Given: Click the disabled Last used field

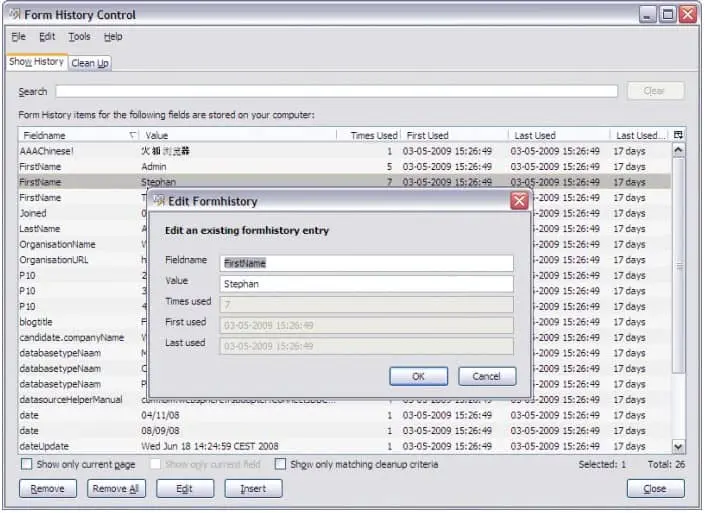Looking at the screenshot, I should [366, 346].
